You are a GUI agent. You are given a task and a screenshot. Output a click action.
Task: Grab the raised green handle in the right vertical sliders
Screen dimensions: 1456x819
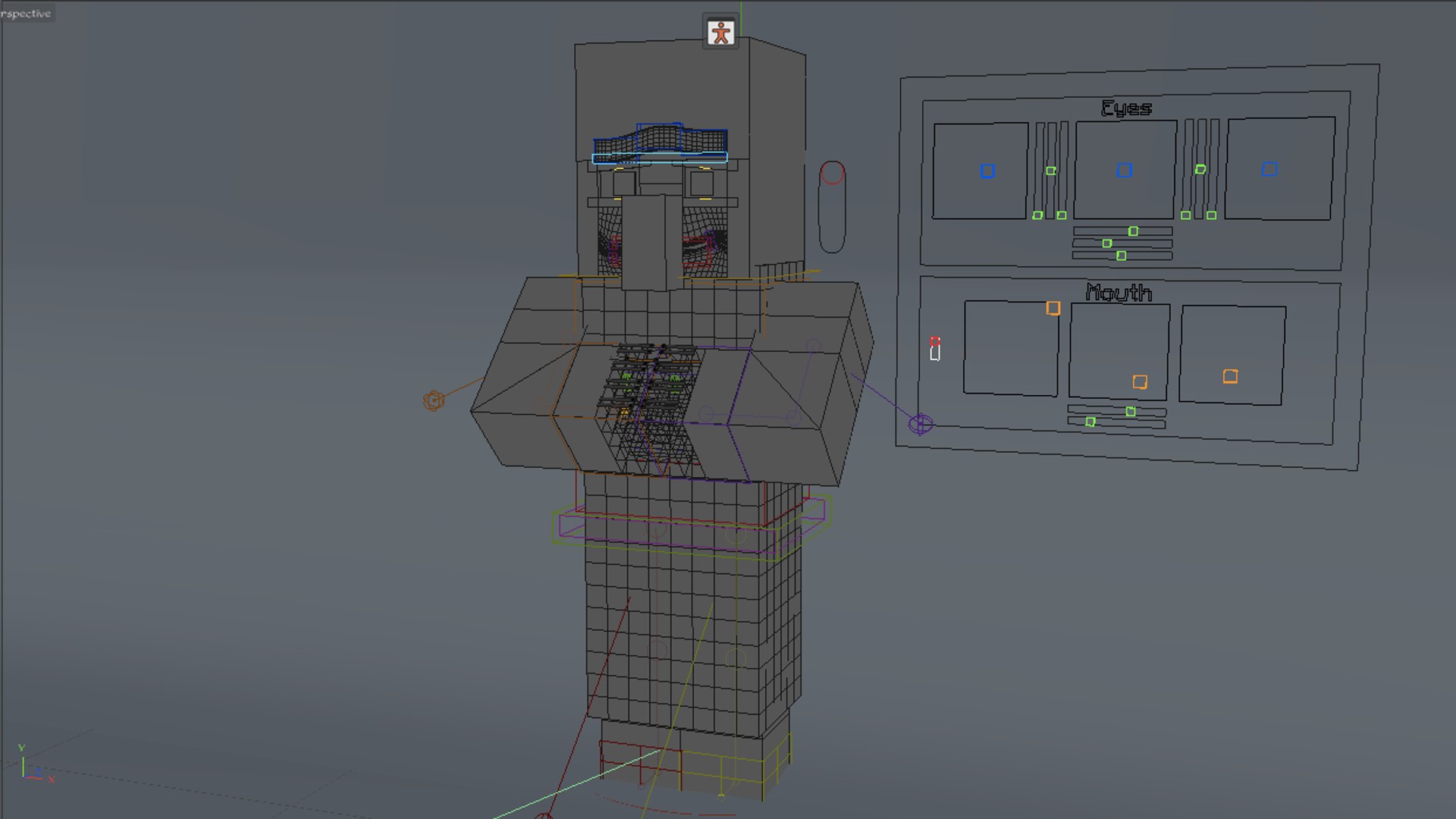coord(1200,169)
